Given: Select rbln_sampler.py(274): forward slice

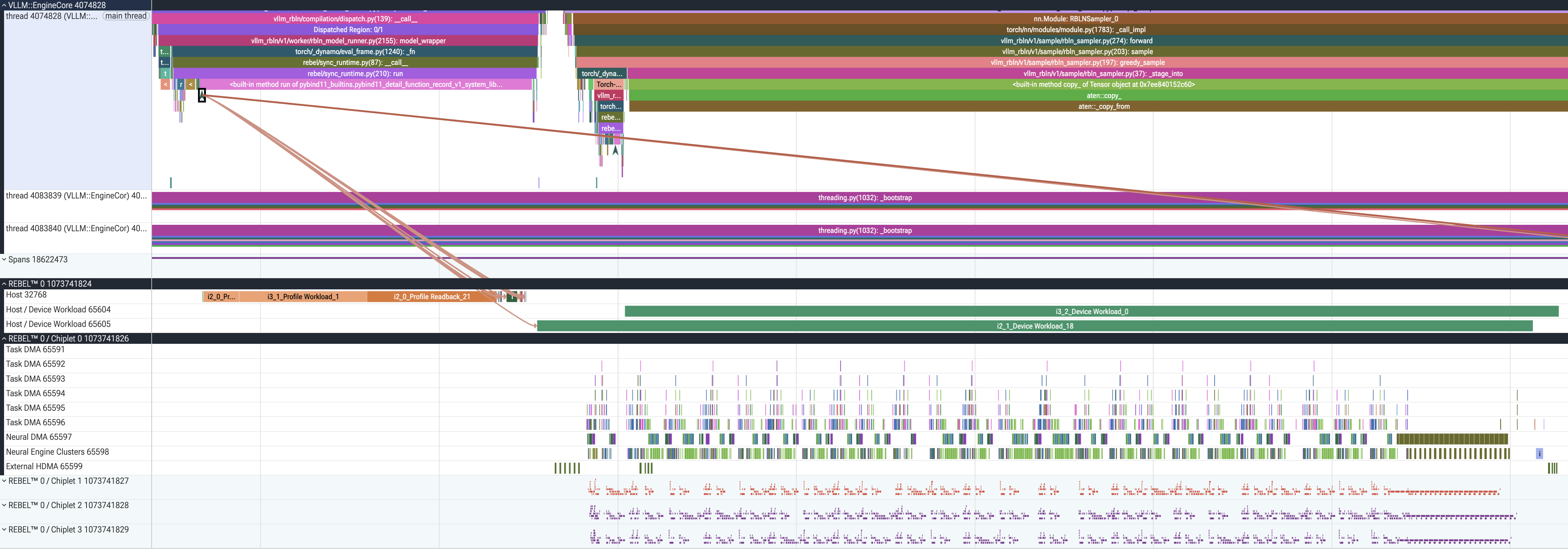Looking at the screenshot, I should pos(1071,41).
